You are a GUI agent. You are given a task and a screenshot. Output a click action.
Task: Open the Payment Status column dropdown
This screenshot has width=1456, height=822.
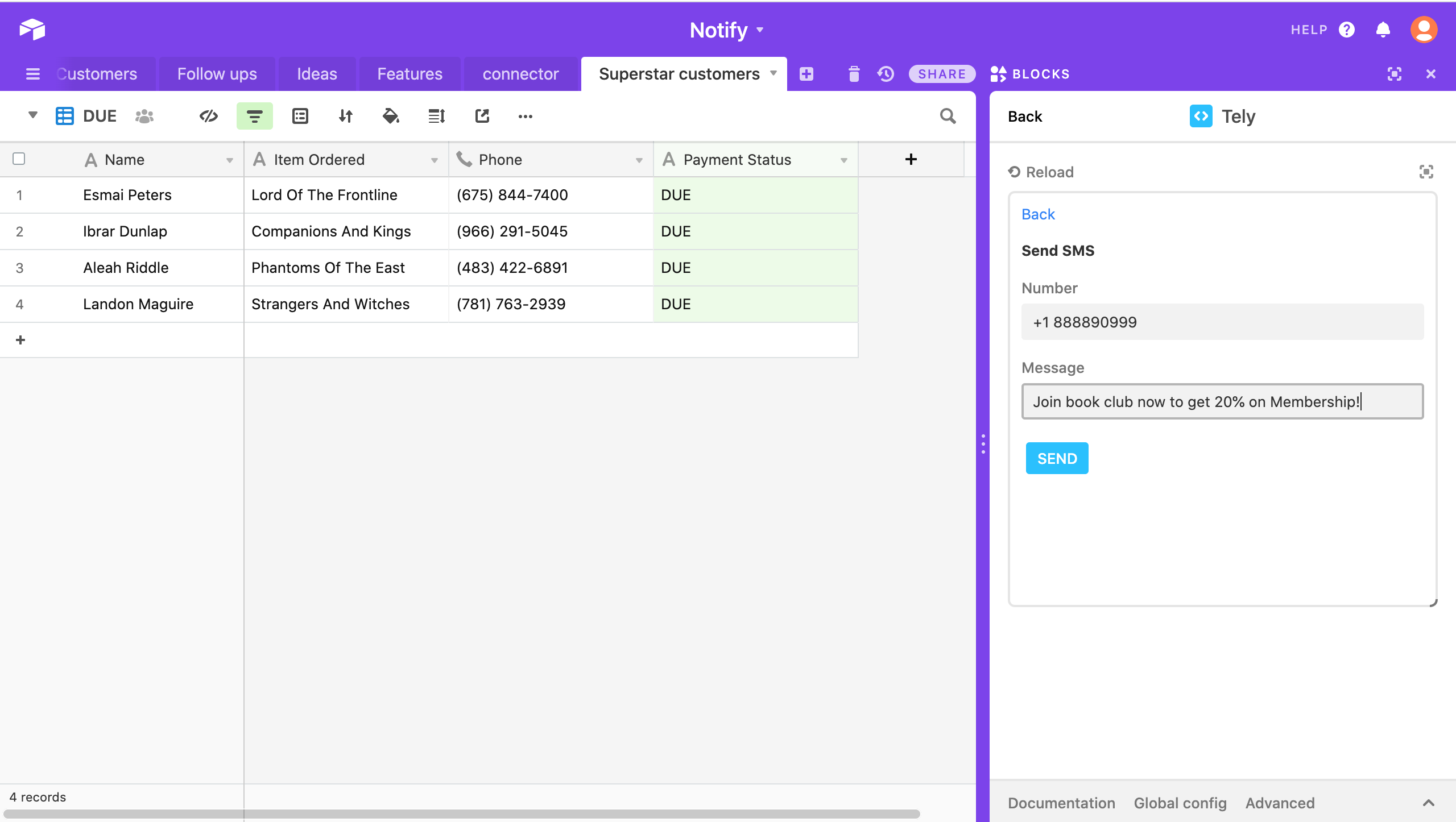tap(844, 160)
